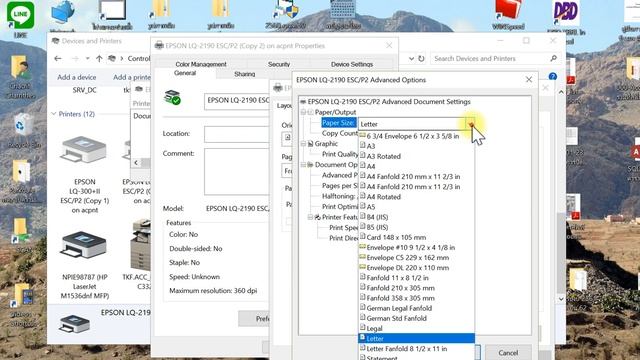The height and width of the screenshot is (360, 640).
Task: Collapse the Graphic tree node
Action: 303,144
